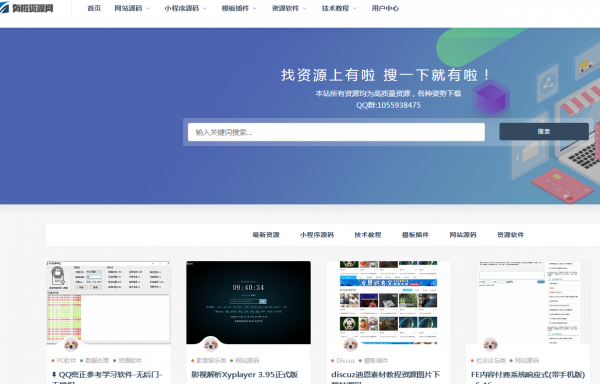Open 小程序源码 in the top navigation bar
The width and height of the screenshot is (600, 384).
coord(182,8)
